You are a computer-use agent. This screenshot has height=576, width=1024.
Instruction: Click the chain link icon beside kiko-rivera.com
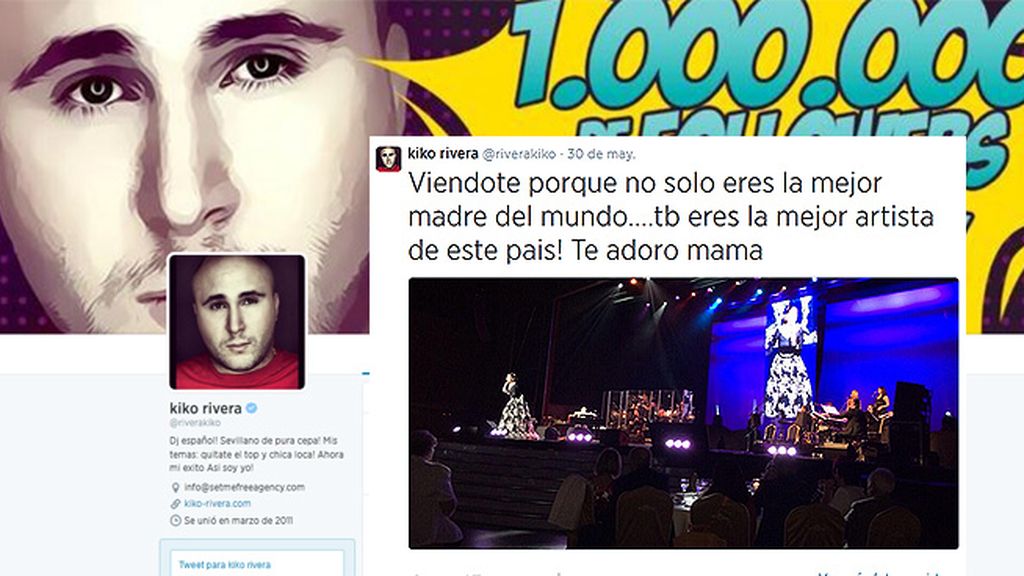tap(175, 504)
